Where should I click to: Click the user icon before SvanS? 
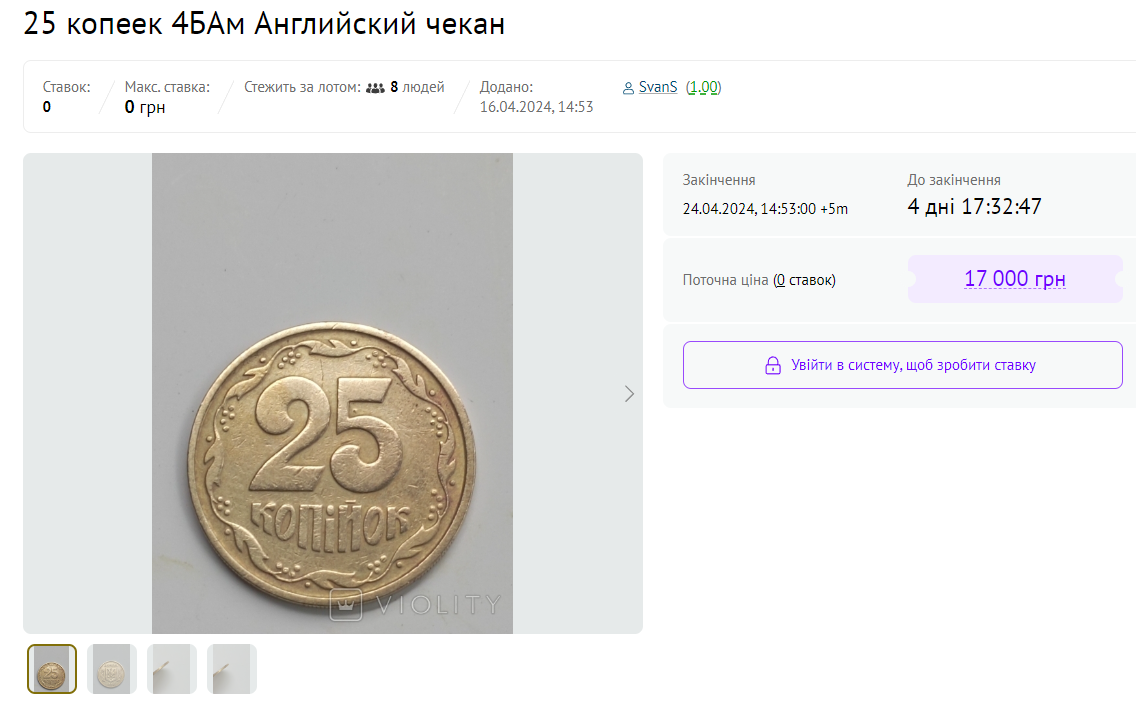click(628, 88)
